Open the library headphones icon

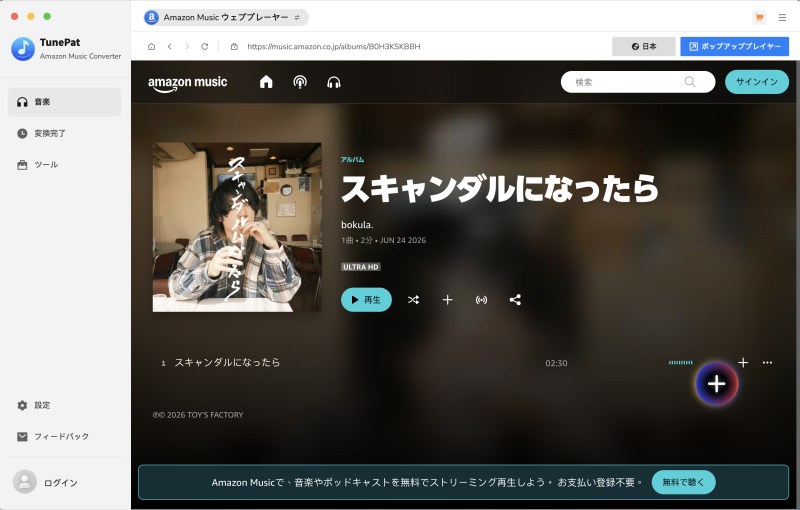tap(334, 82)
